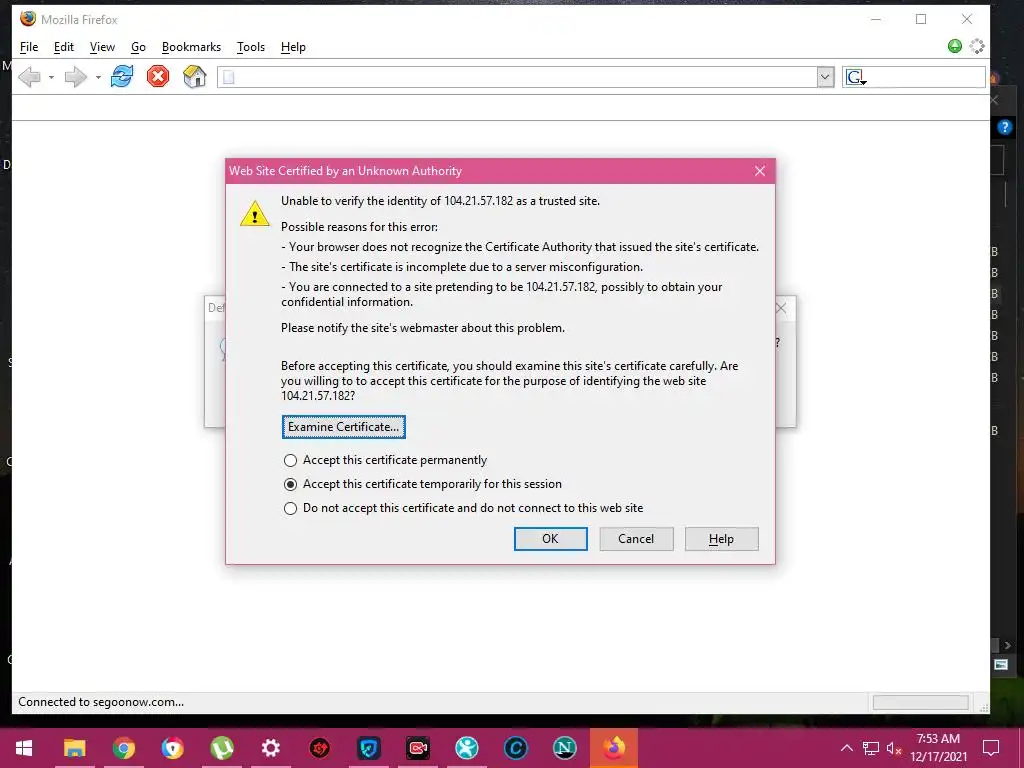Go to the home page icon
Viewport: 1024px width, 768px height.
(195, 76)
